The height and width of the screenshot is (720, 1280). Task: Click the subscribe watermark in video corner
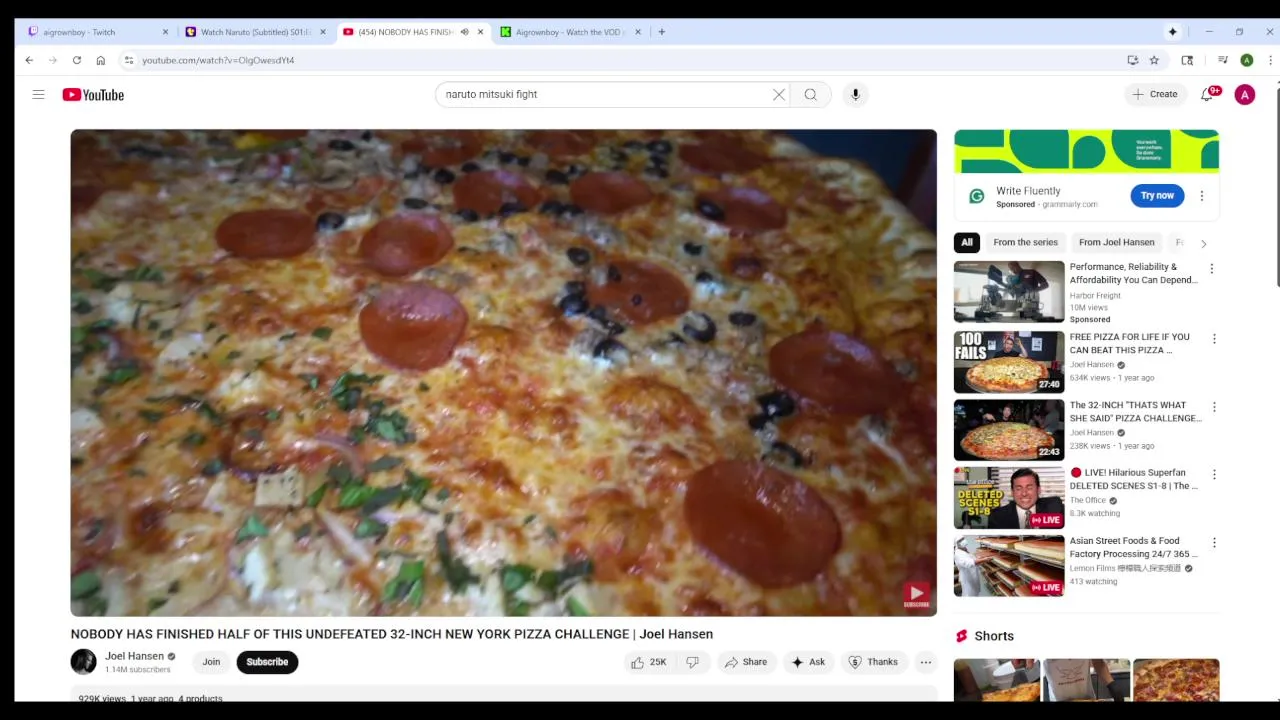pos(916,596)
